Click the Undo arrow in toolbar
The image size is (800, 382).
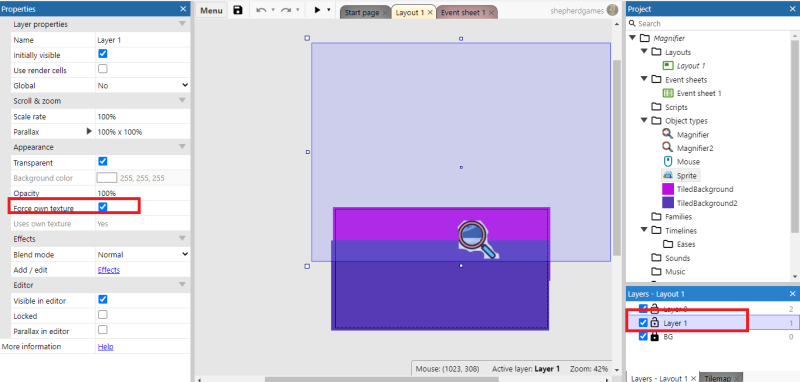pyautogui.click(x=261, y=10)
